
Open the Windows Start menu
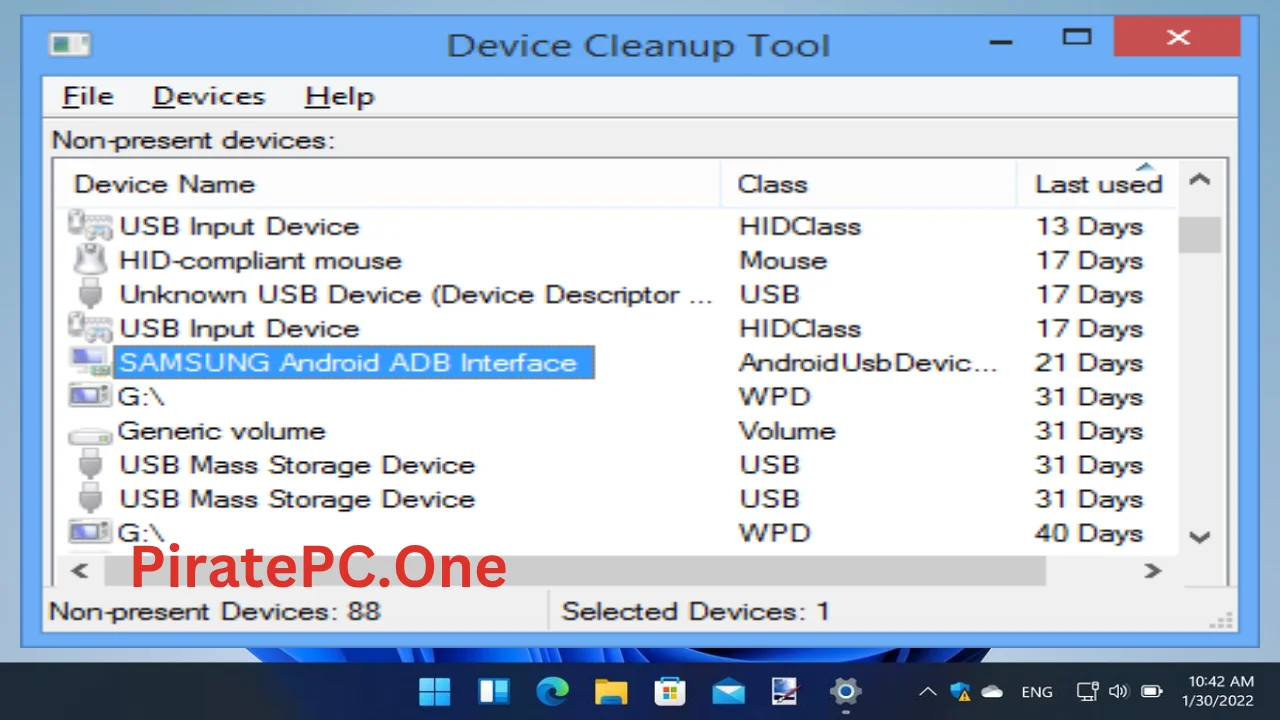click(x=435, y=691)
